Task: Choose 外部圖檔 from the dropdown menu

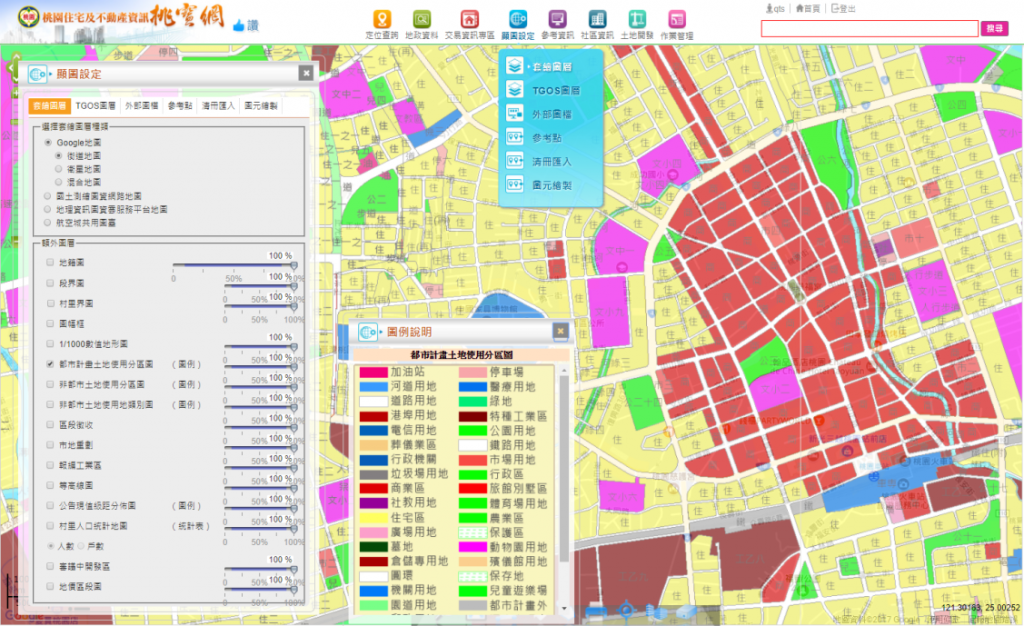Action: tap(552, 114)
